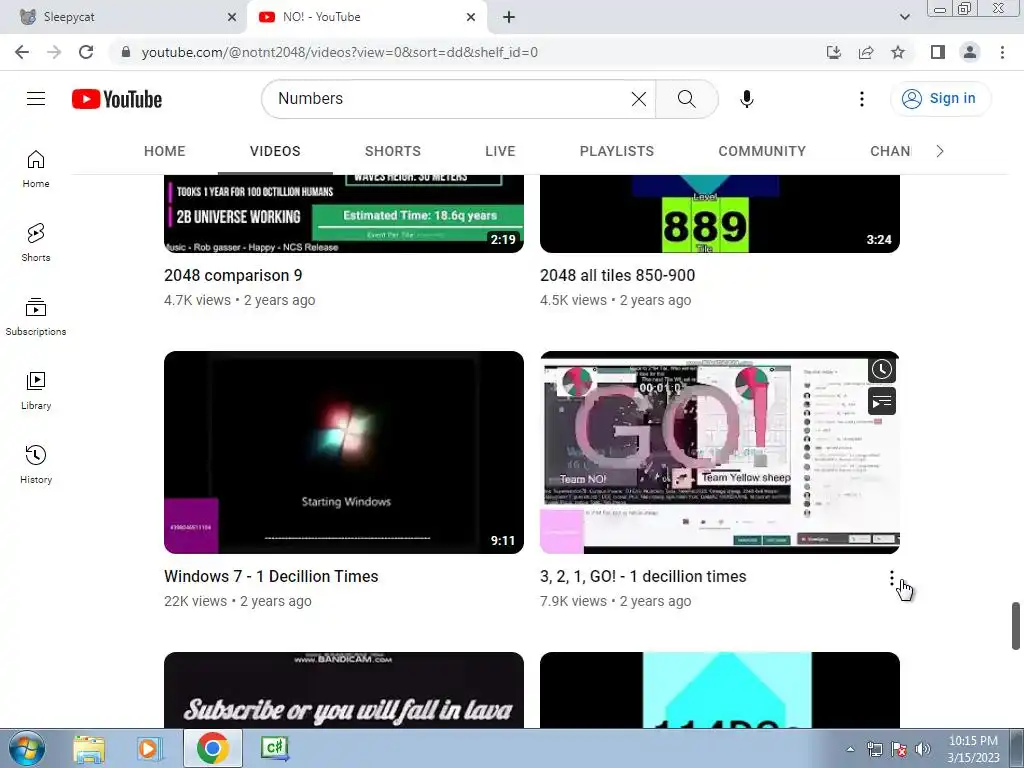This screenshot has width=1024, height=768.
Task: Open Home in the sidebar
Action: [36, 169]
